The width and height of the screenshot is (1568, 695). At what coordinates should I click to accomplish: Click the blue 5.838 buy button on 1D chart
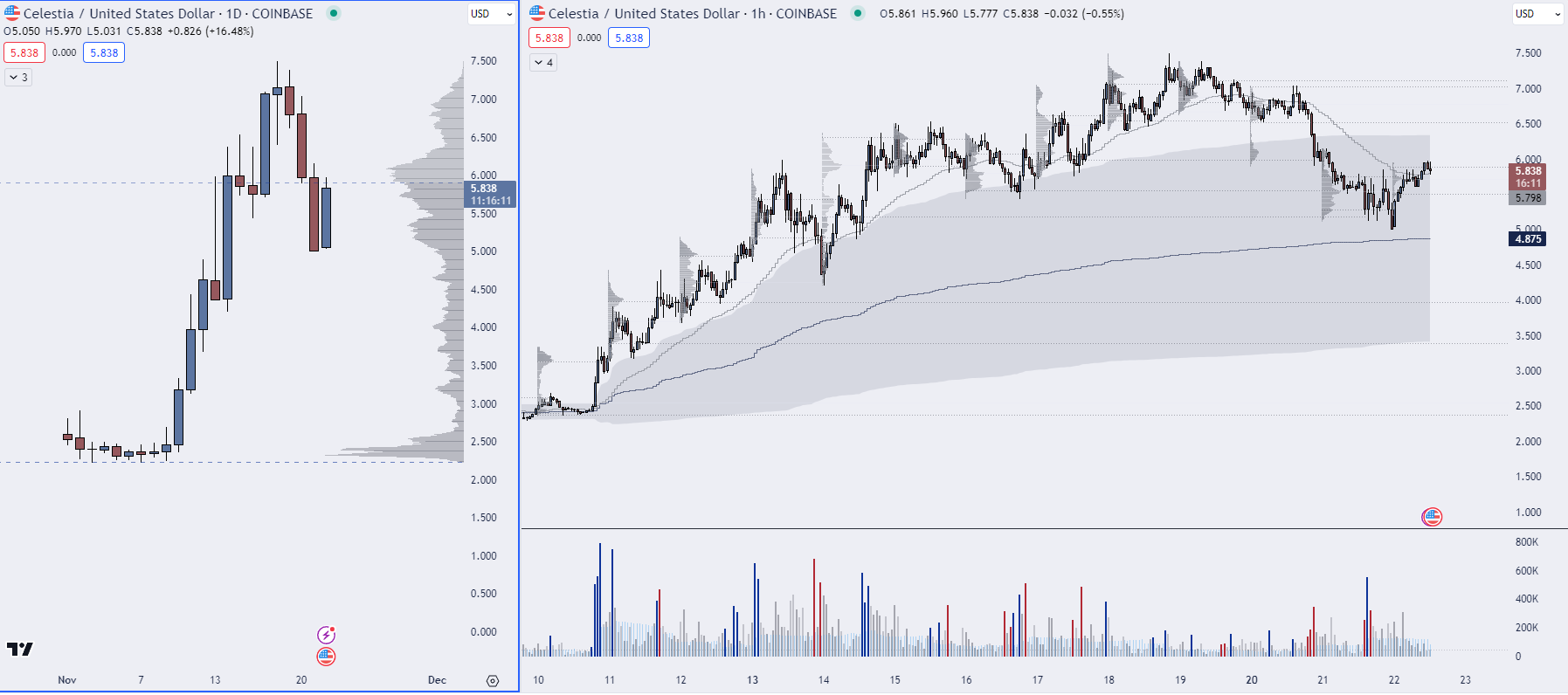click(104, 52)
